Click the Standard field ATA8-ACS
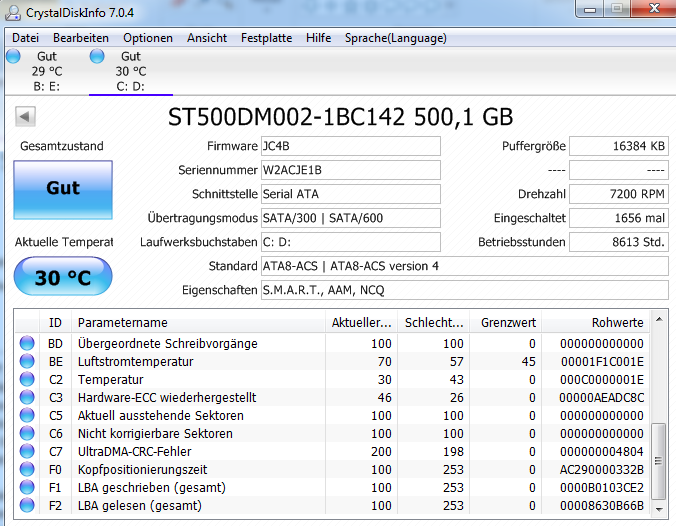Screen dimensions: 676x526 click(x=465, y=266)
